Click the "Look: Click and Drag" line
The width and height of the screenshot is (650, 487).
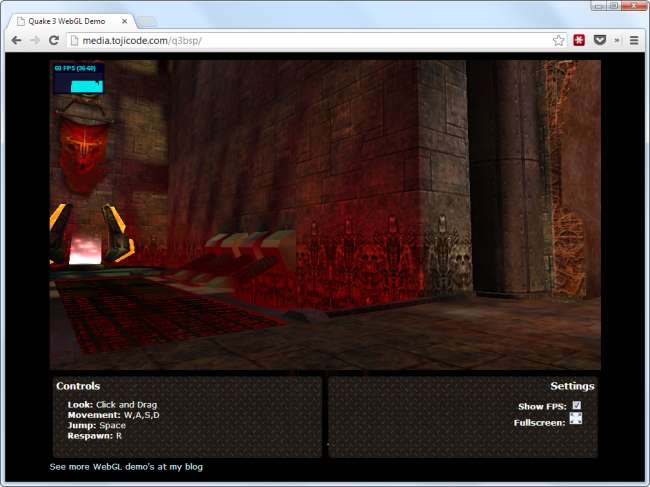tap(112, 405)
